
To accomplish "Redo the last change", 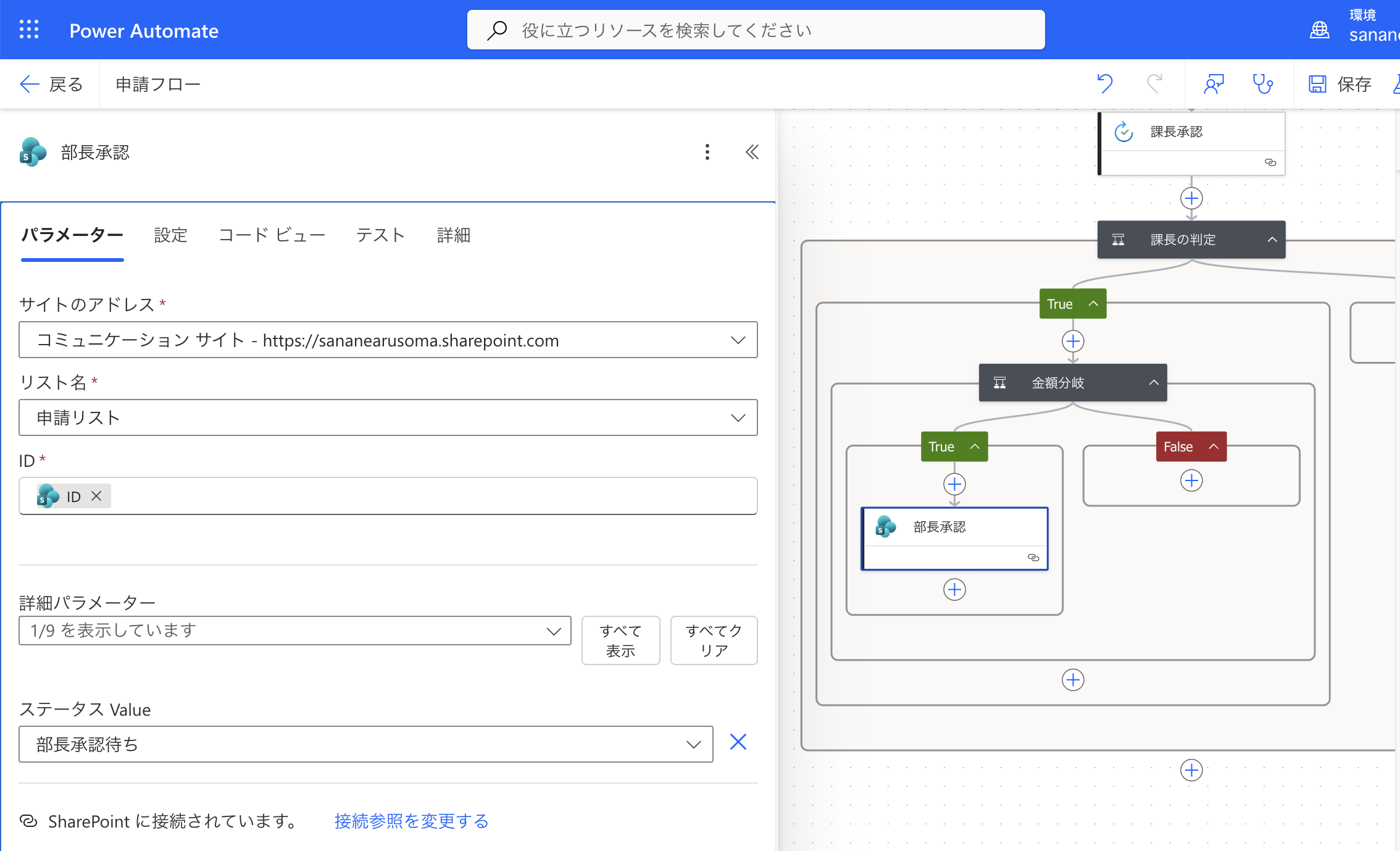I will (1154, 83).
